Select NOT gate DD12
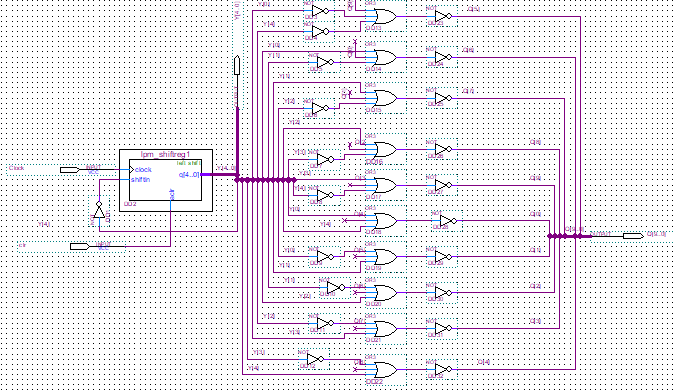This screenshot has height=392, width=674. [x=315, y=359]
